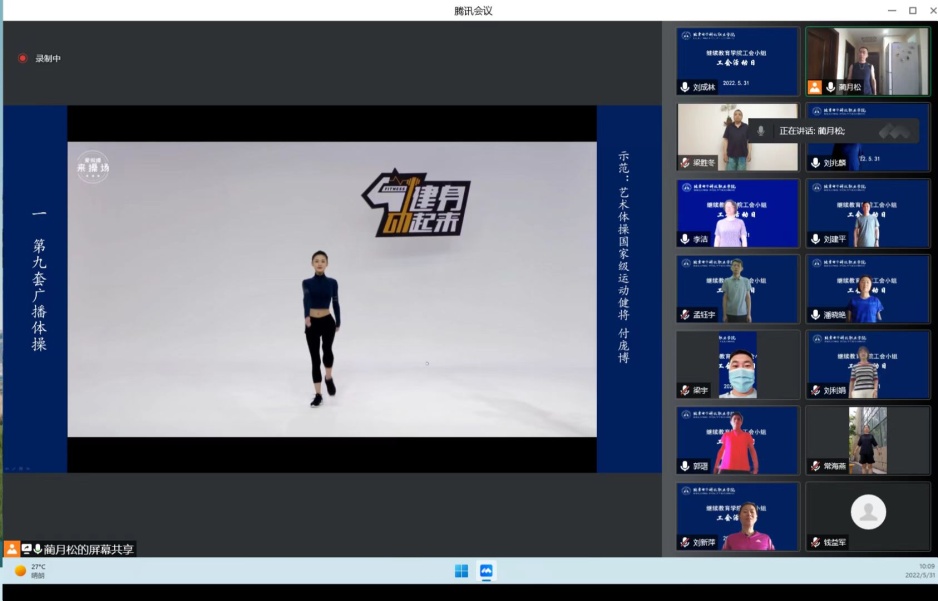Click the microphone icon in the speaking banner
Viewport: 938px width, 601px height.
761,131
